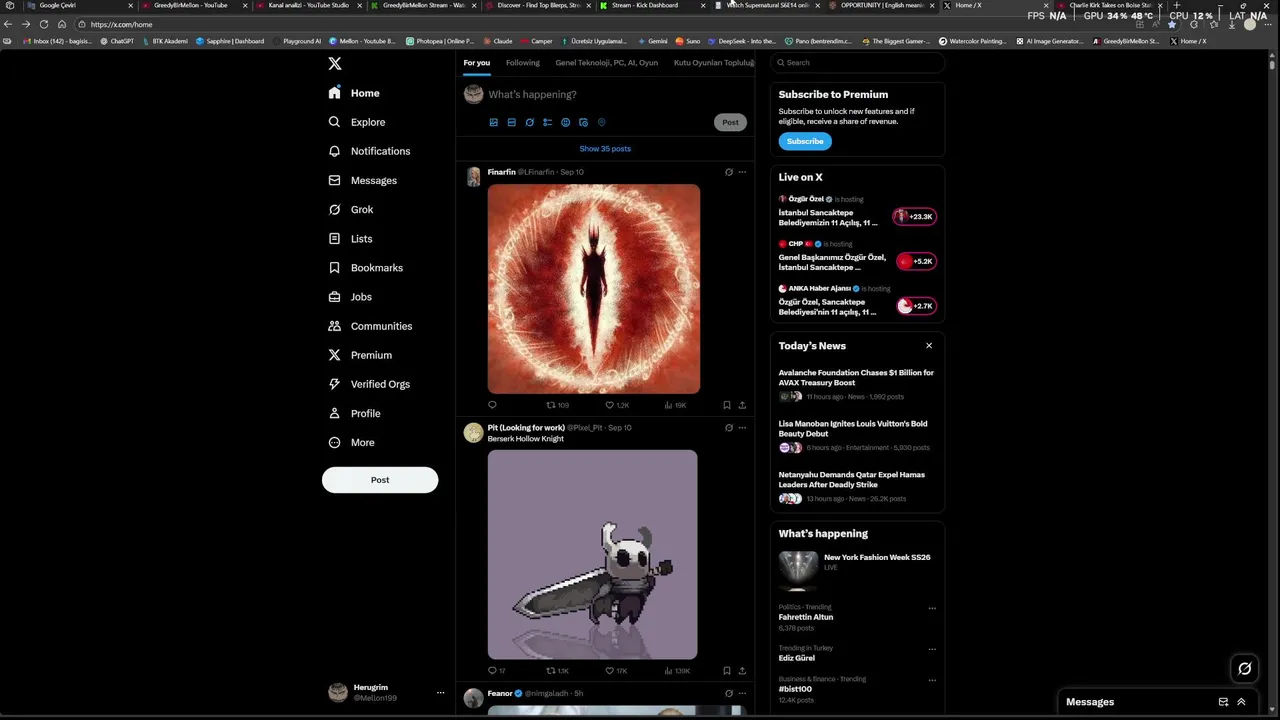The height and width of the screenshot is (720, 1280).
Task: Open Notifications in the sidebar
Action: coord(369,151)
